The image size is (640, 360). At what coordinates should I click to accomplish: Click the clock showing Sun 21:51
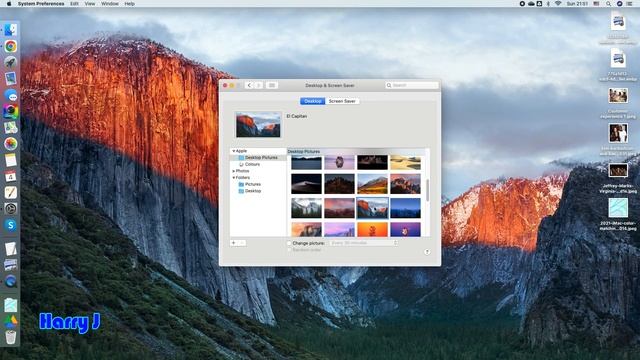577,4
